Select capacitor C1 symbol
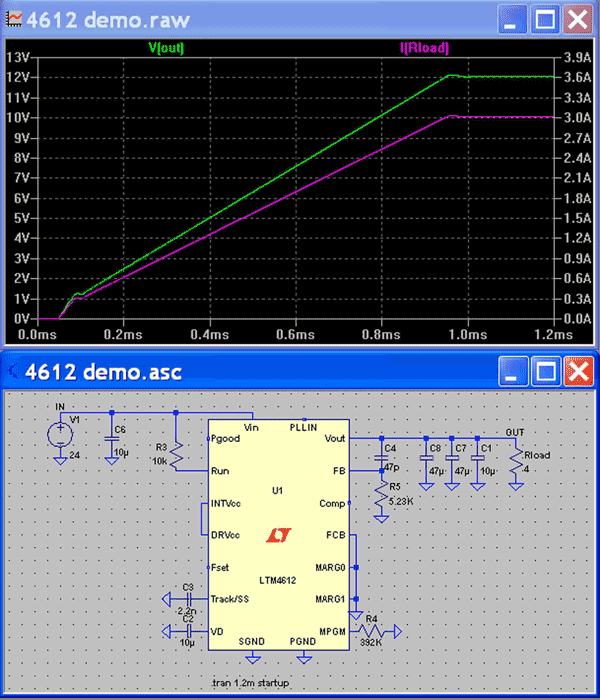Screen dimensions: 600x700 [477, 458]
